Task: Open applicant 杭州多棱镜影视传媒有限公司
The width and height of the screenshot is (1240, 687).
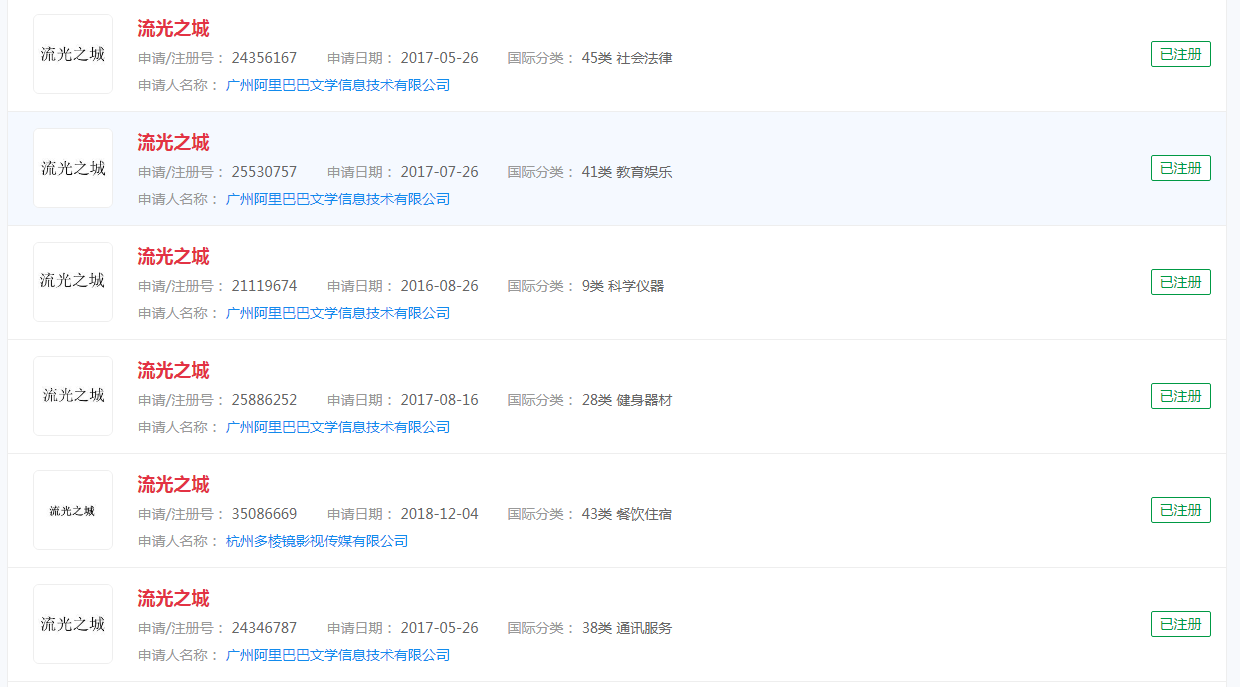Action: coord(317,541)
